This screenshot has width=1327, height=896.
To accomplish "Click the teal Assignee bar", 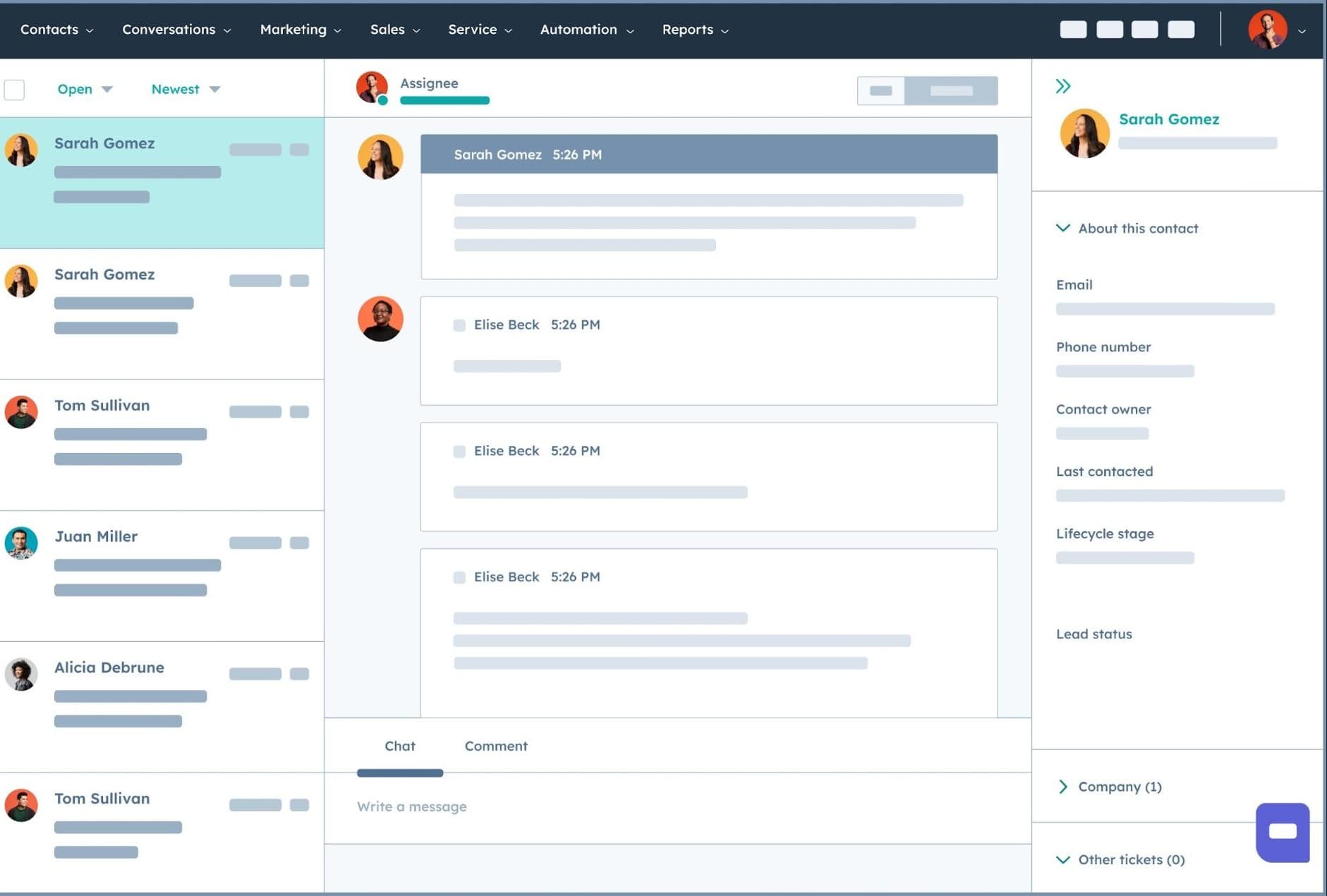I will 444,100.
